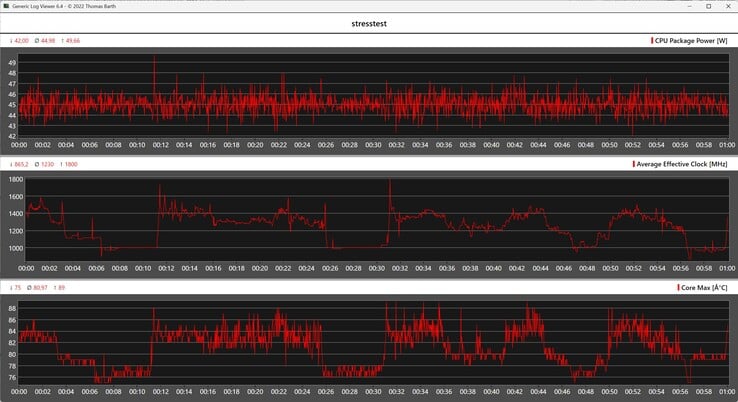Click the Generic Log Viewer app icon

(6, 6)
